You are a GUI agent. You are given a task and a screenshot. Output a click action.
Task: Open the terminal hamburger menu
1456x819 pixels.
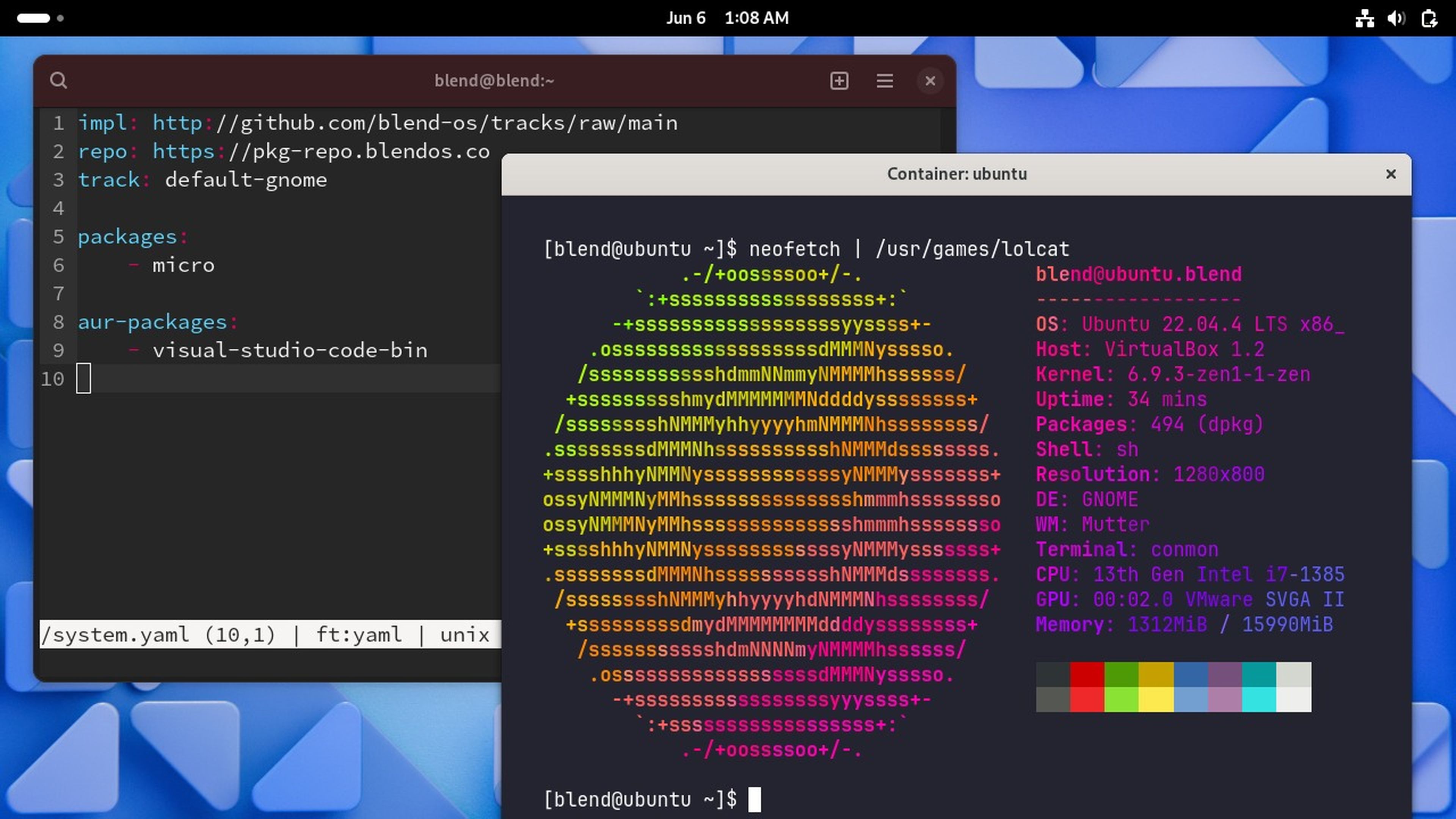pos(885,81)
